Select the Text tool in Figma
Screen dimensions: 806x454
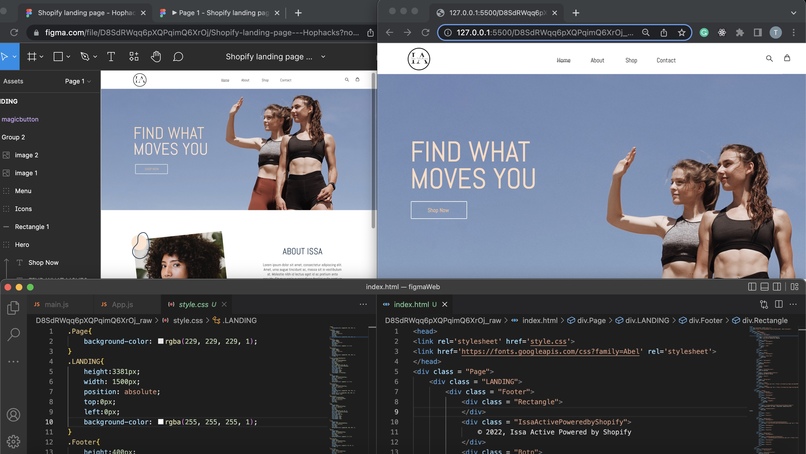pyautogui.click(x=111, y=57)
